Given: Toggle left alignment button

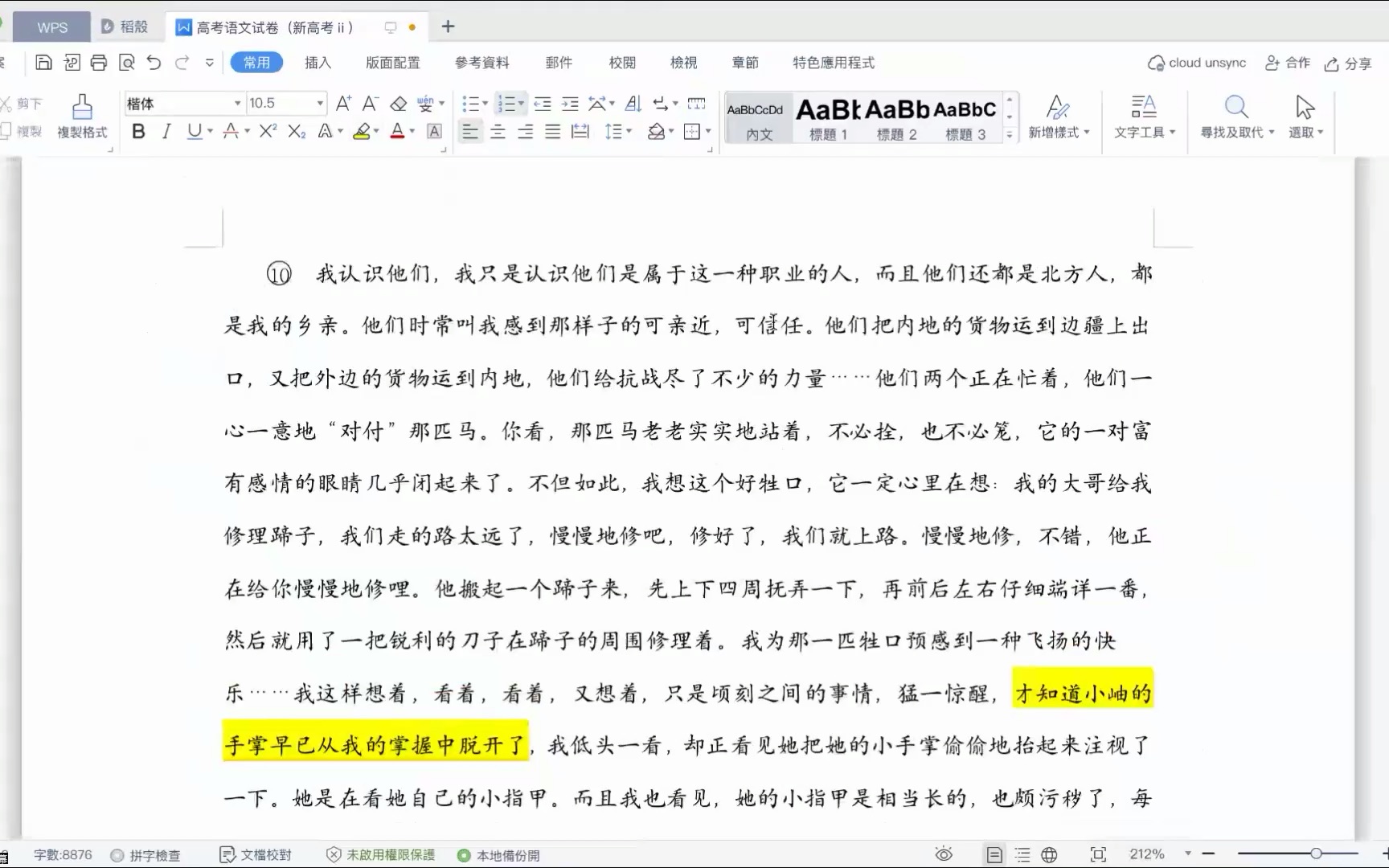Looking at the screenshot, I should tap(470, 131).
